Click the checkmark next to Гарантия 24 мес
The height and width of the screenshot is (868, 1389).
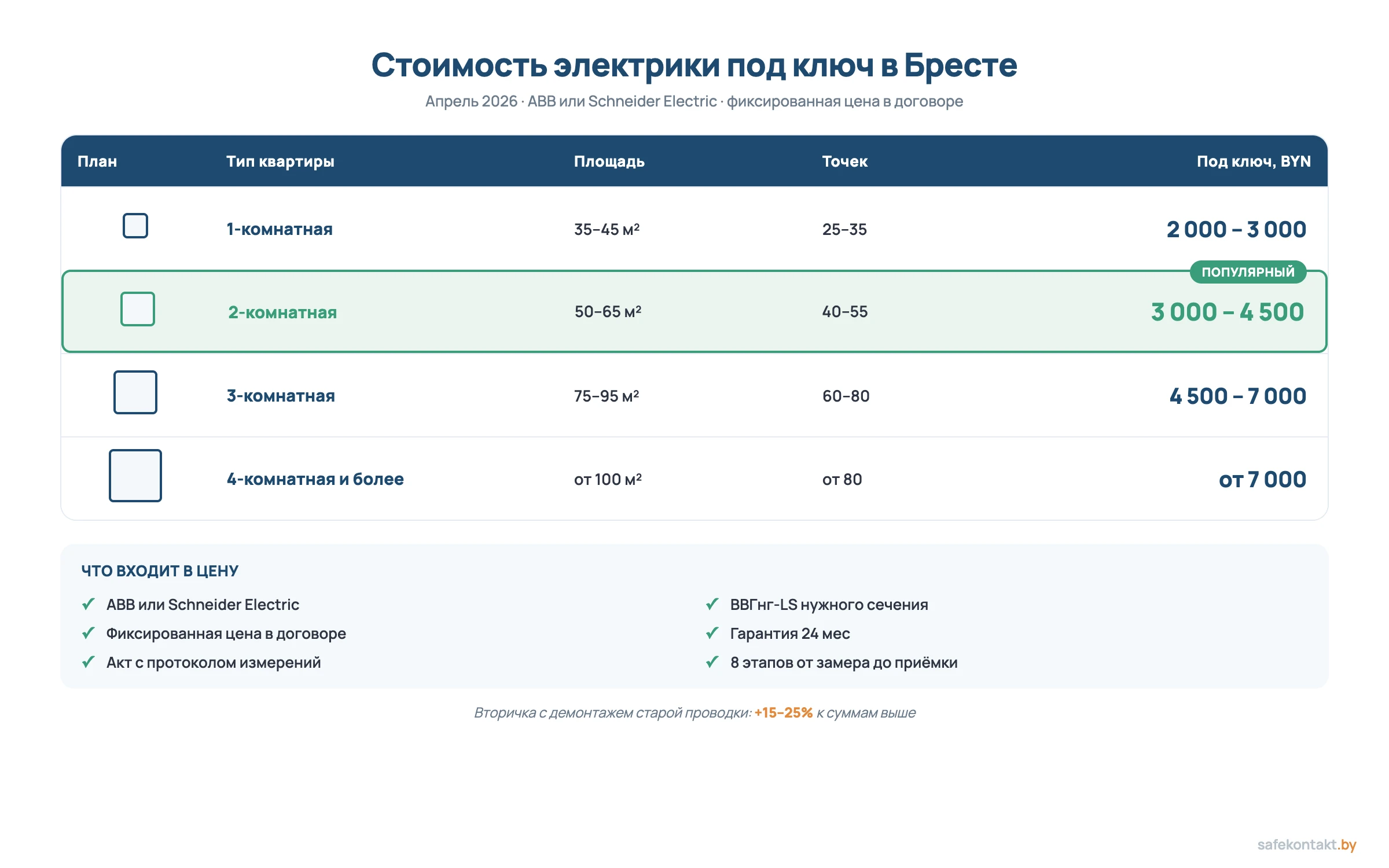pos(712,634)
